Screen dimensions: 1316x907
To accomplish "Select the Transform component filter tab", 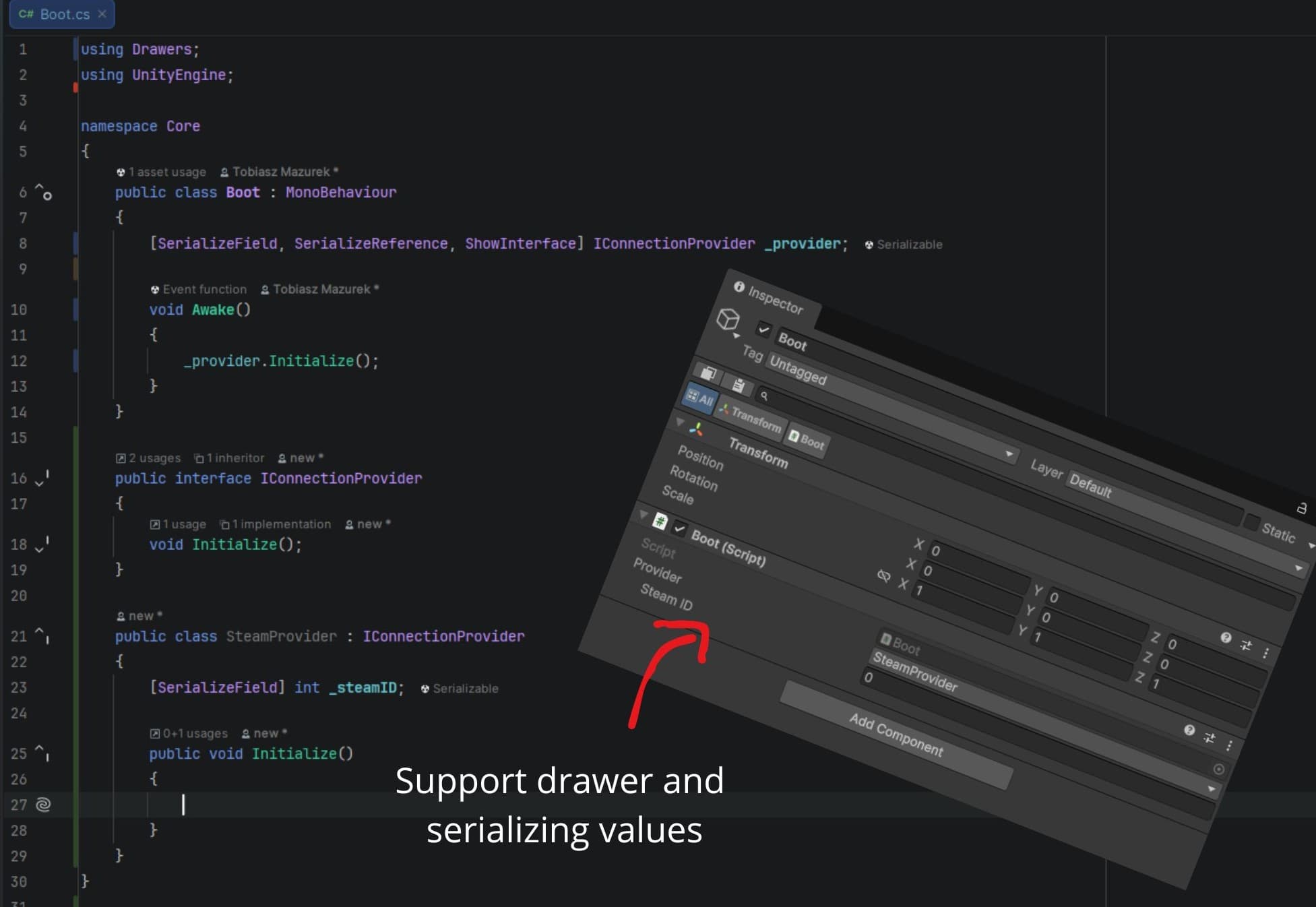I will (750, 418).
